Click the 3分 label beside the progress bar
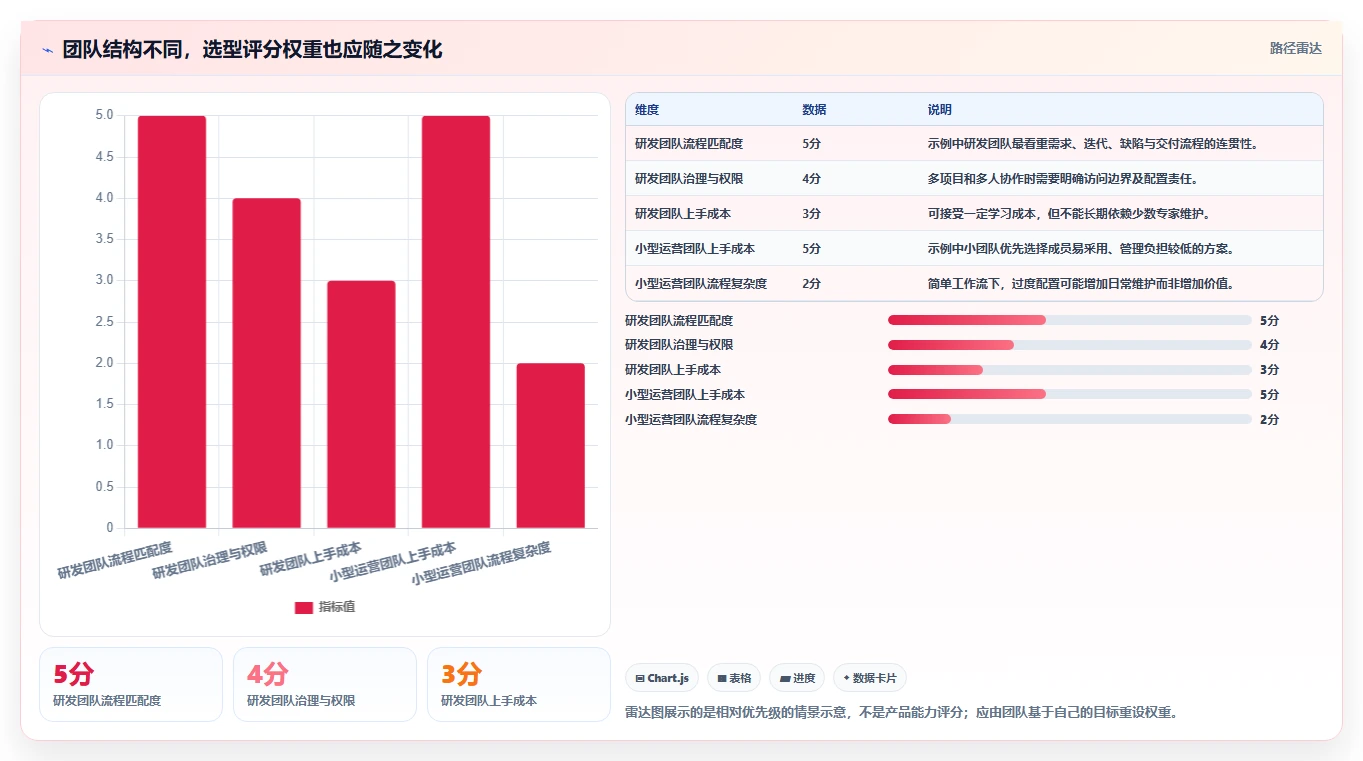Image resolution: width=1363 pixels, height=761 pixels. [1269, 370]
